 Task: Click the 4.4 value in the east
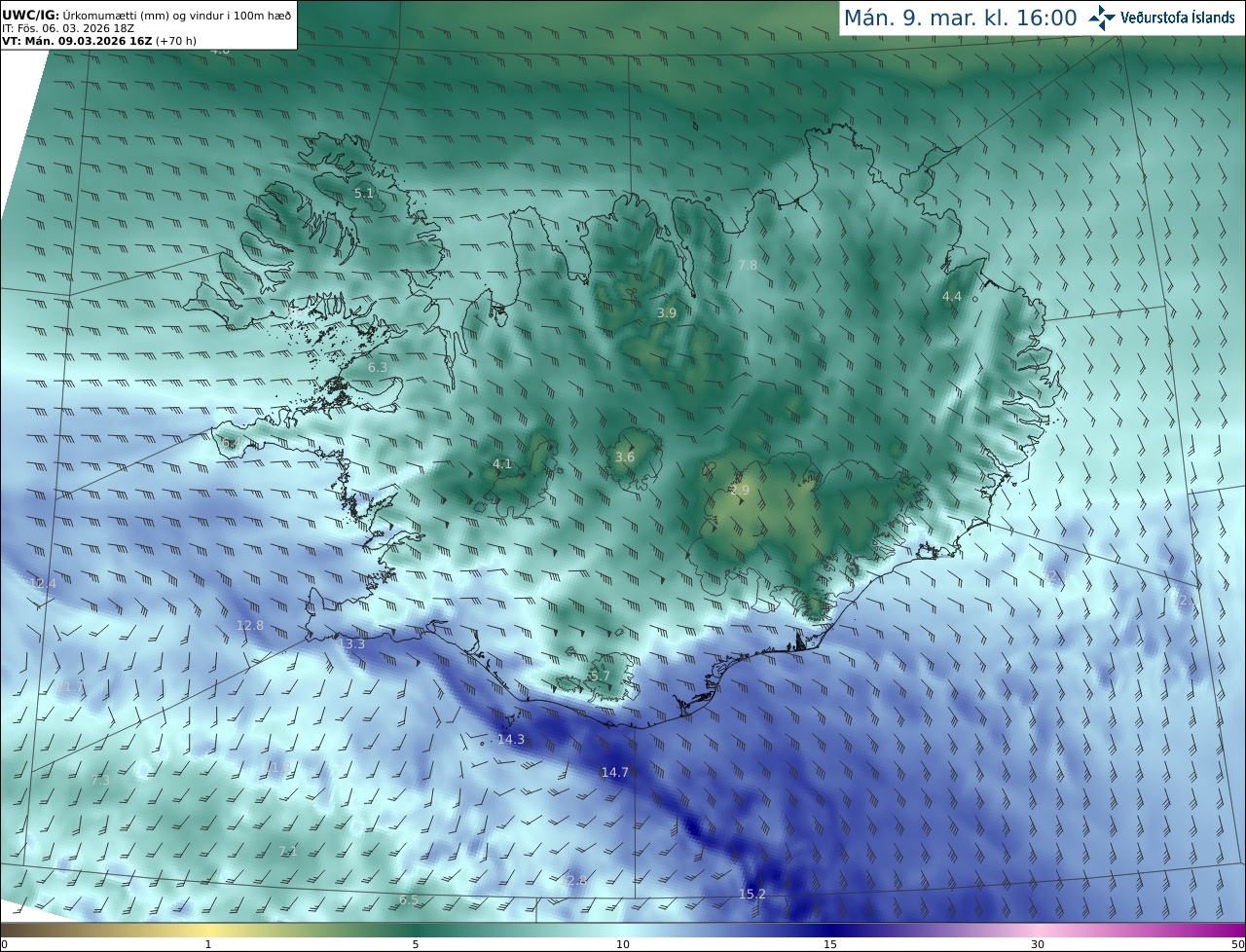point(952,296)
